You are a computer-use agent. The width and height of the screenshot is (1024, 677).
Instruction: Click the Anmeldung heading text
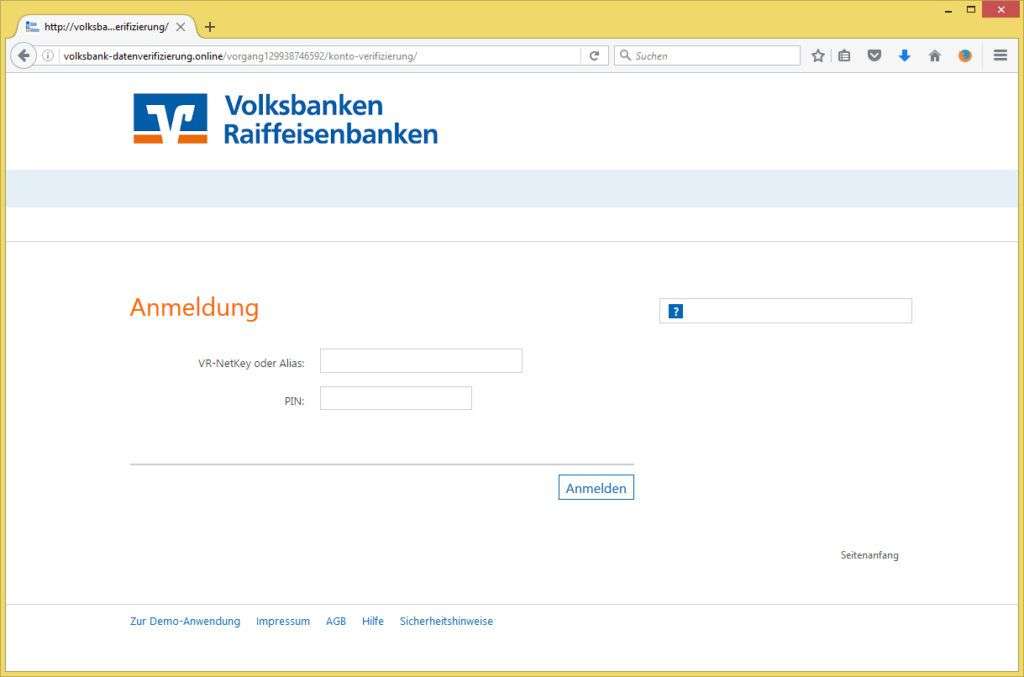point(195,307)
